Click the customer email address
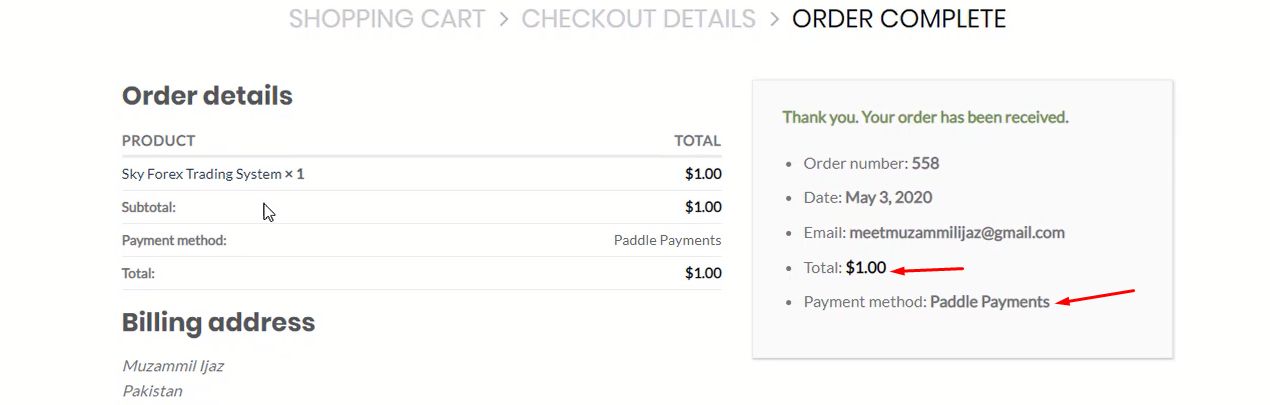Viewport: 1270px width, 405px height. pyautogui.click(x=956, y=232)
